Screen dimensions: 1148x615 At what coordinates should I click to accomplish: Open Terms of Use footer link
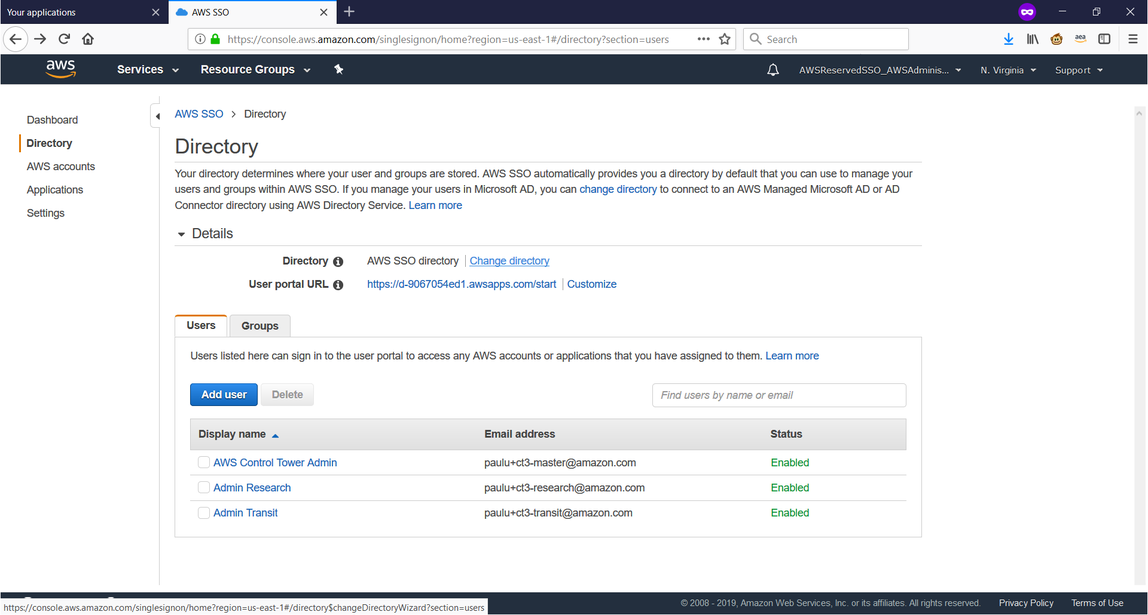[x=1097, y=603]
